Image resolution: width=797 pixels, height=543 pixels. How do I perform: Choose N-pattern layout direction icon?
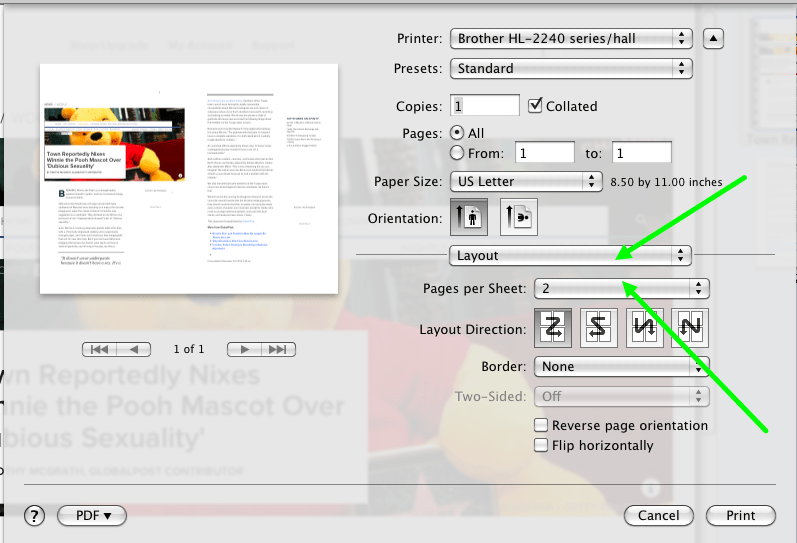click(690, 328)
